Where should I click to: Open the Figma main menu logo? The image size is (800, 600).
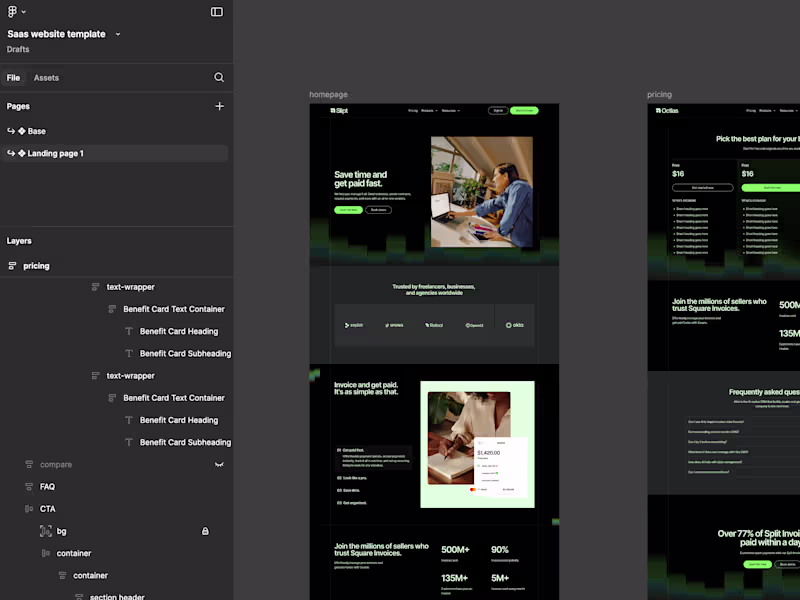(12, 11)
